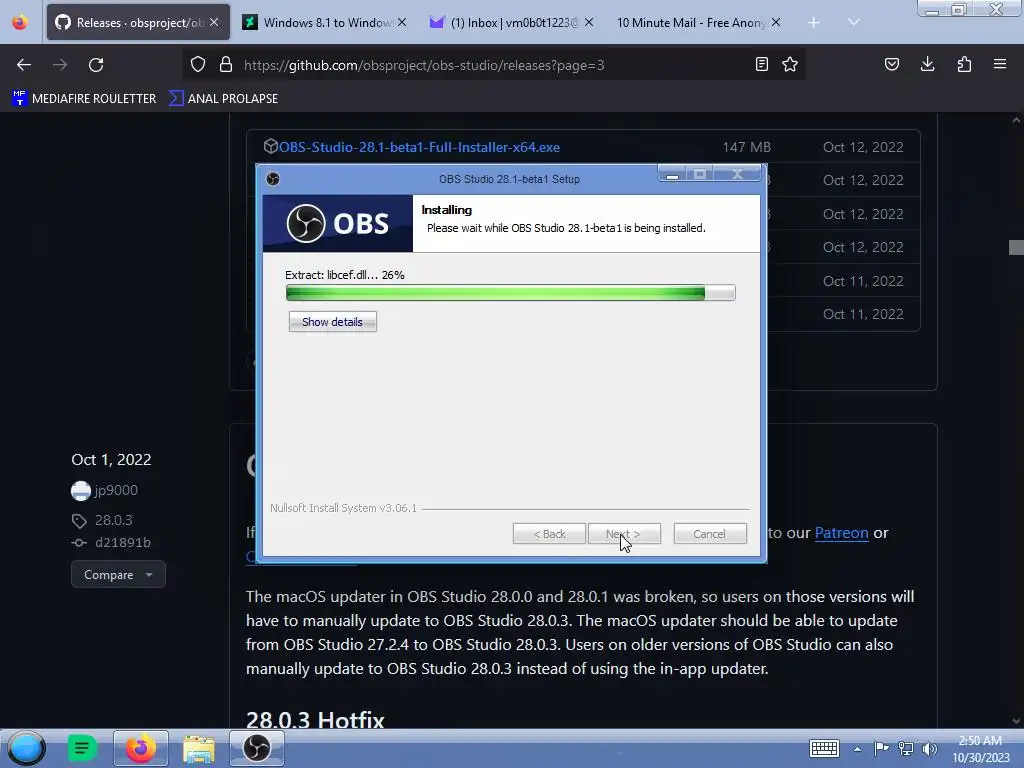Click the padlock site info icon
This screenshot has width=1024, height=768.
click(x=226, y=65)
